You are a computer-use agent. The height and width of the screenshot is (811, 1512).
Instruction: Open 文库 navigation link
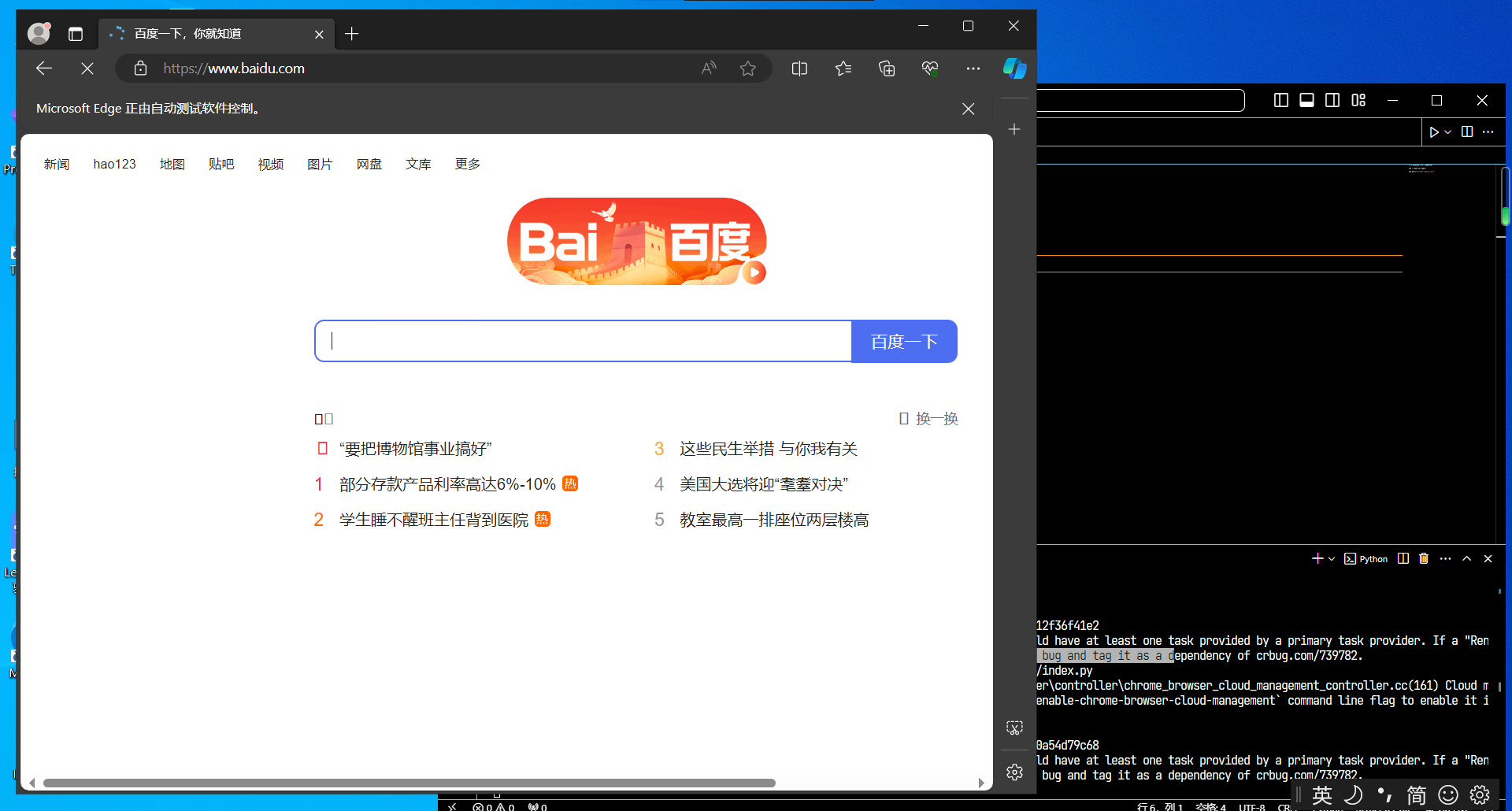pyautogui.click(x=418, y=164)
